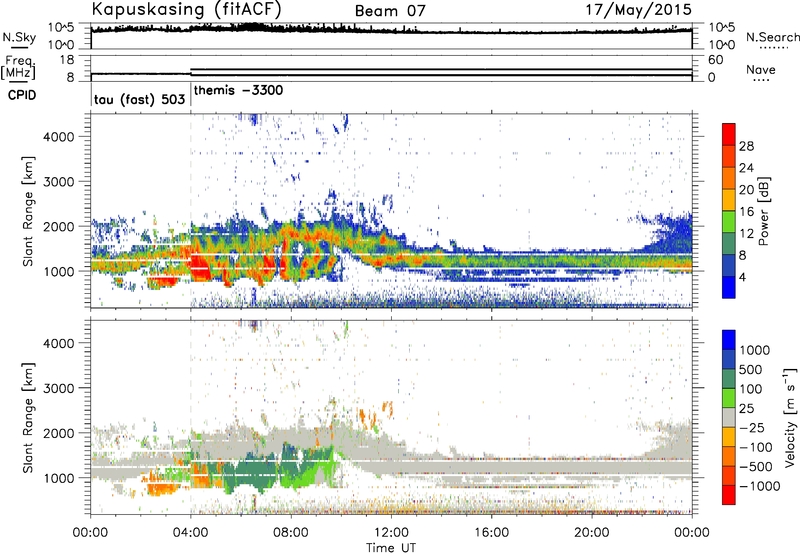
Task: Click the bright blue bottom of power colorbar
Action: [x=729, y=287]
